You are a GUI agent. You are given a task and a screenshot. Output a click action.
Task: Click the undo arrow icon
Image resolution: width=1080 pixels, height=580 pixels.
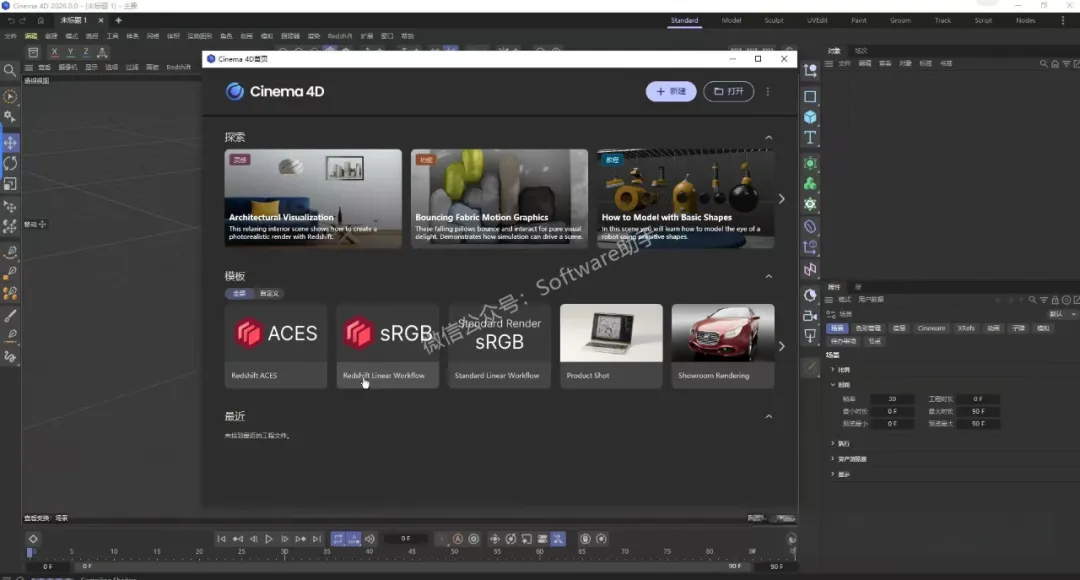tap(10, 21)
